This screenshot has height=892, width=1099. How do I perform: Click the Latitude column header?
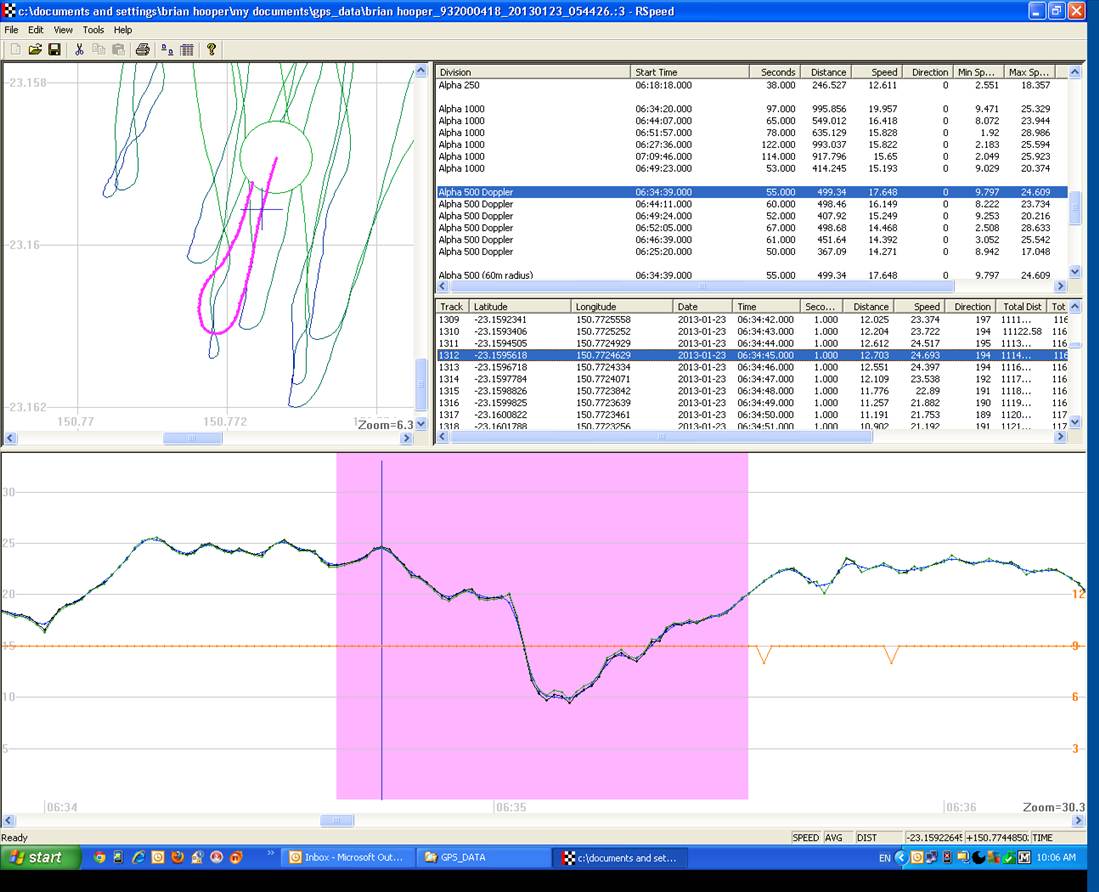(520, 307)
